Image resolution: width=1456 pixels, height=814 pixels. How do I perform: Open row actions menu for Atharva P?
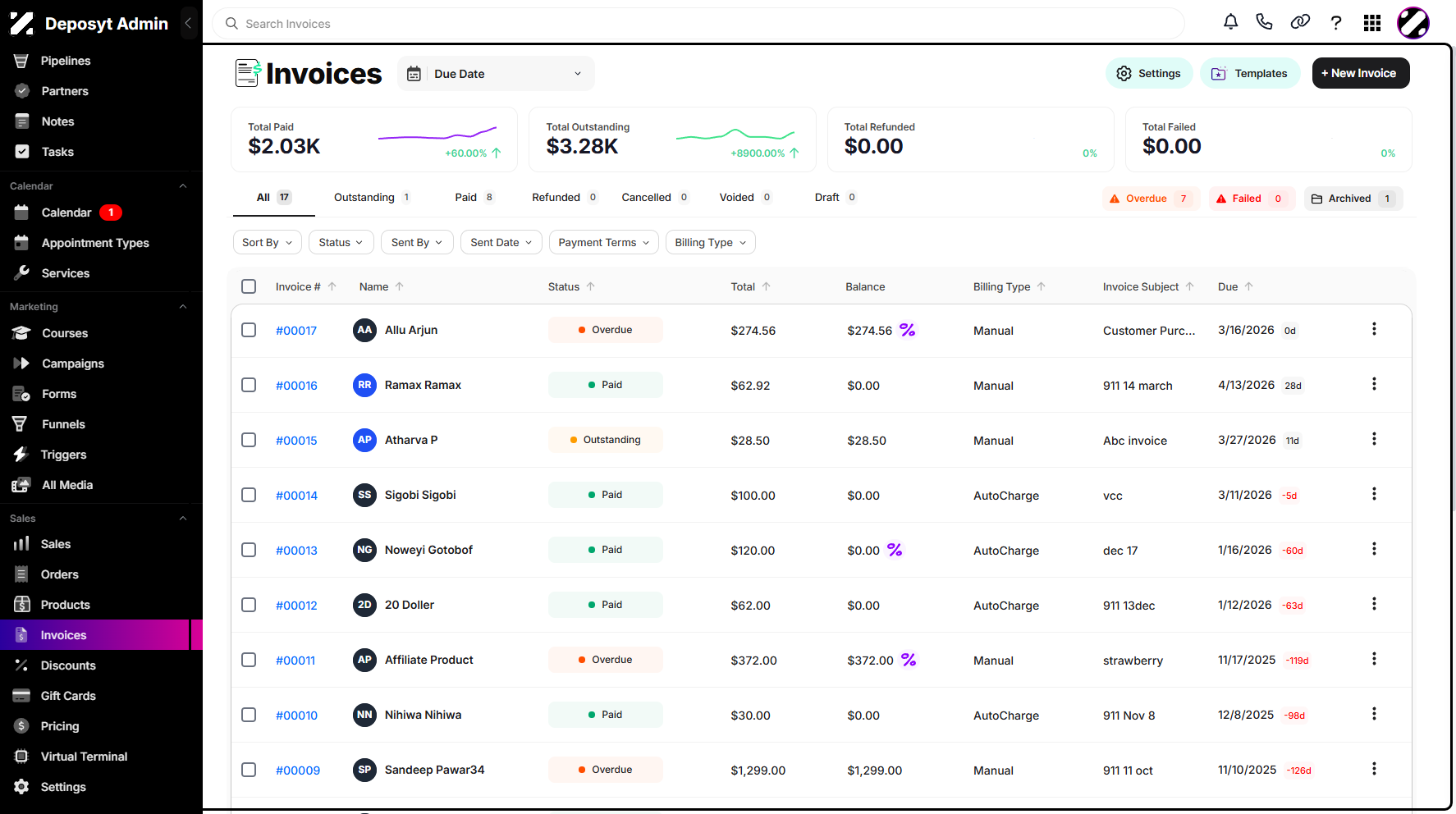[x=1374, y=440]
